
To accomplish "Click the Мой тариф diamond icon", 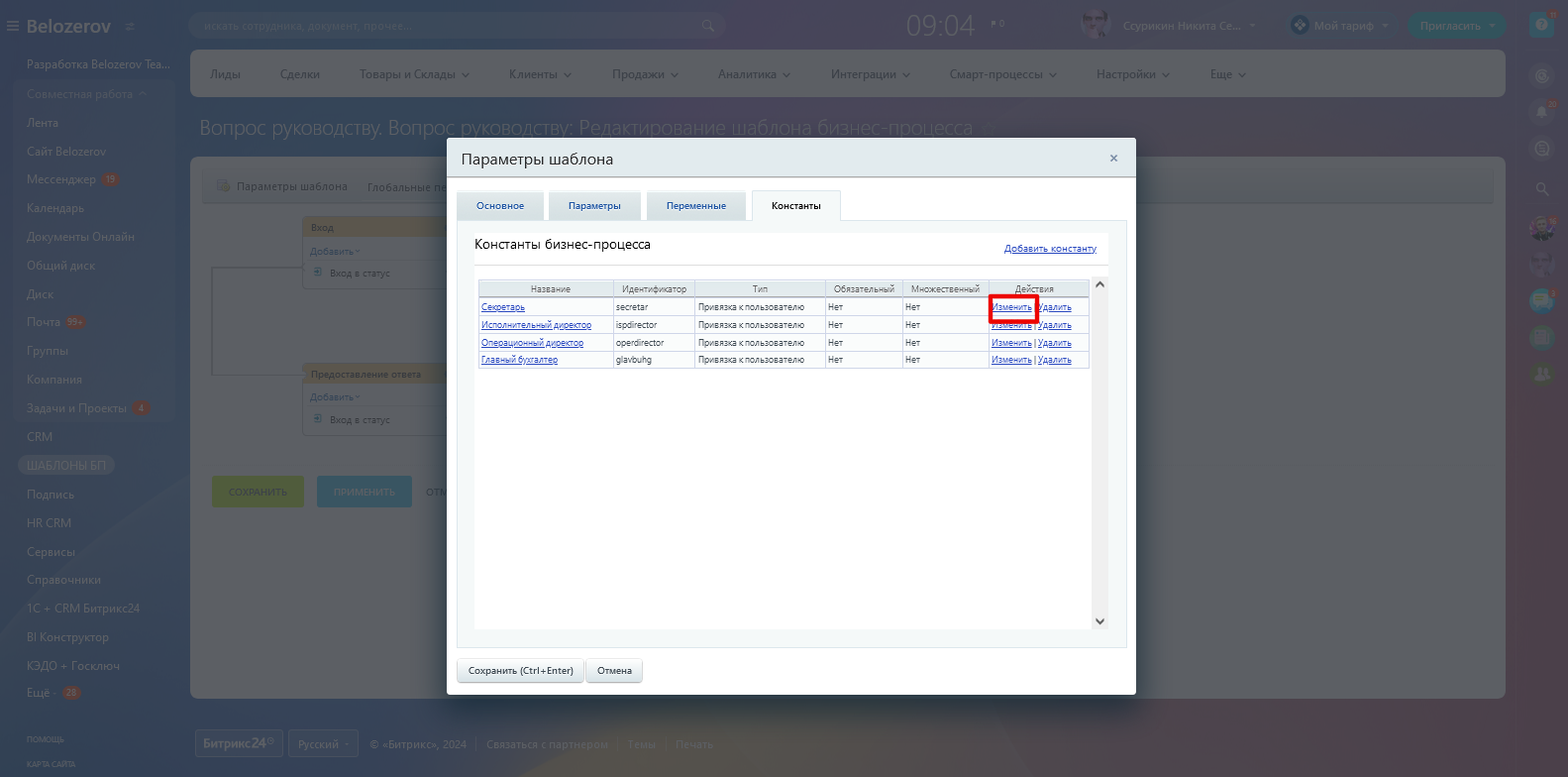I will [1300, 25].
